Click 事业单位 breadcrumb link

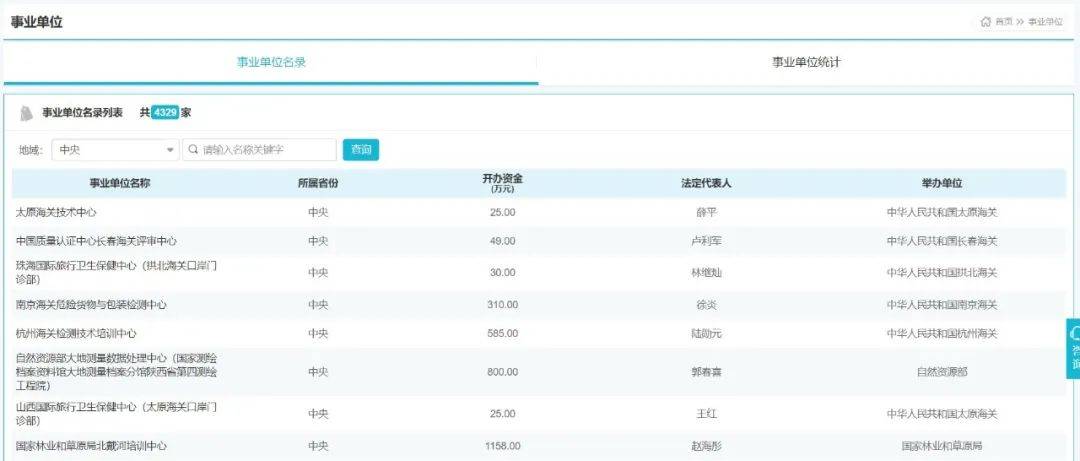pyautogui.click(x=1046, y=21)
